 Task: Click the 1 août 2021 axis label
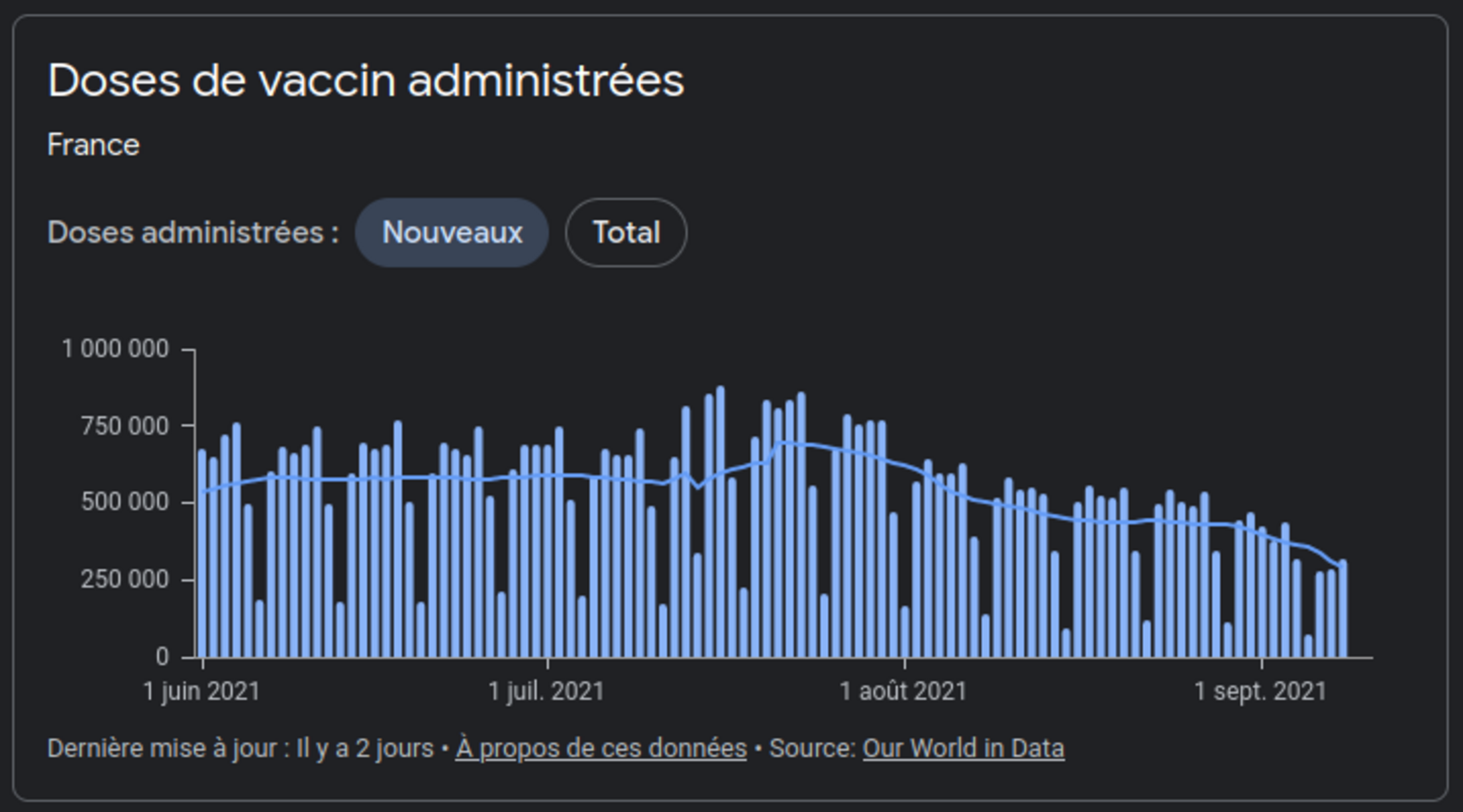tap(902, 692)
